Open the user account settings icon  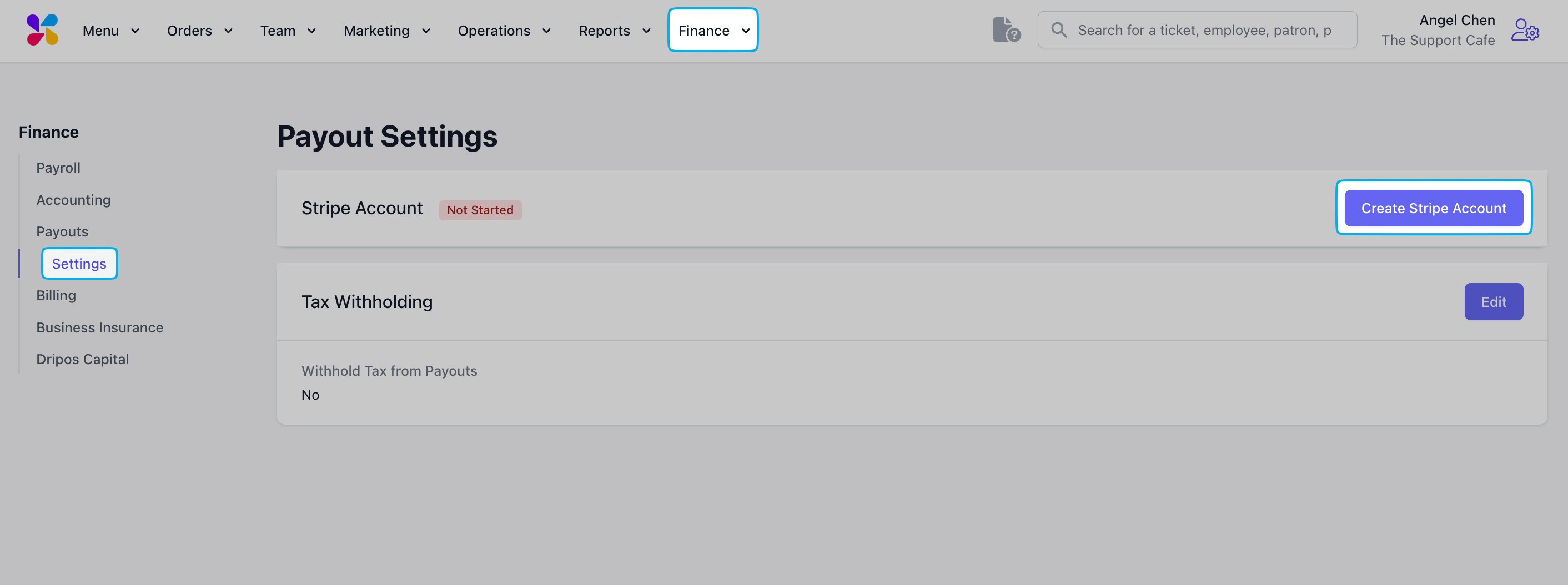[x=1525, y=30]
